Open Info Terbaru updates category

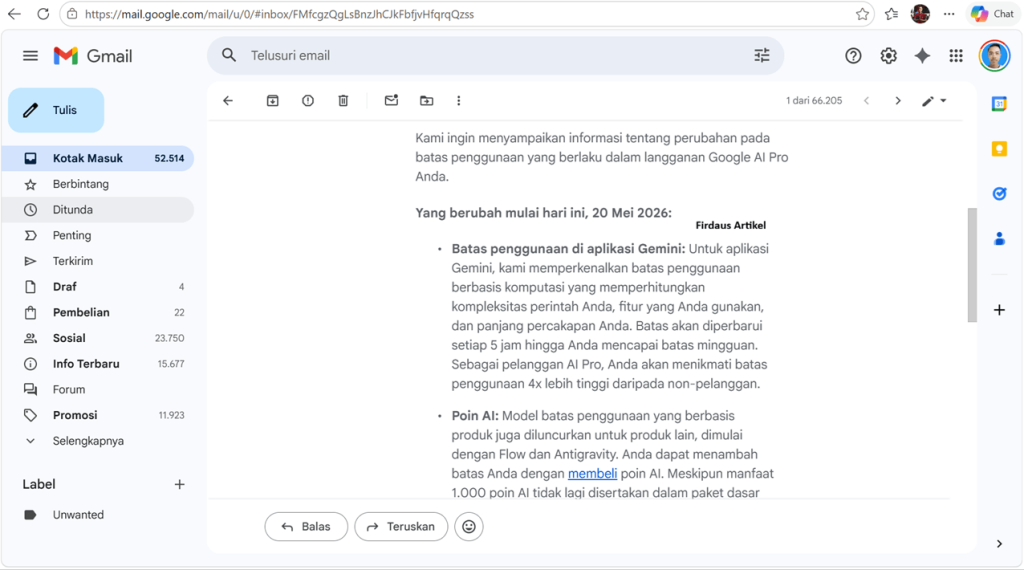tap(98, 364)
